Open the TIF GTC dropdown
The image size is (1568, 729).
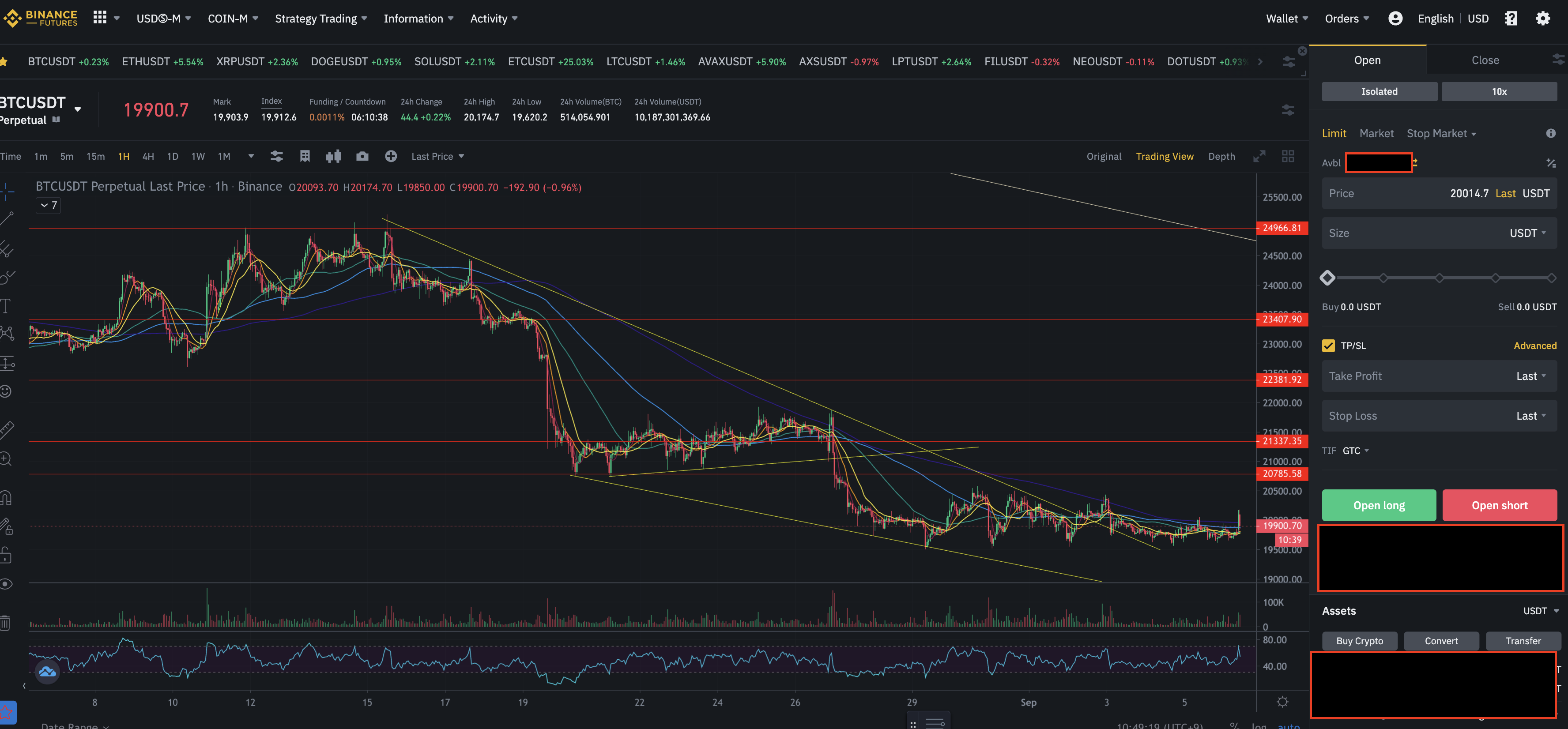(x=1355, y=451)
